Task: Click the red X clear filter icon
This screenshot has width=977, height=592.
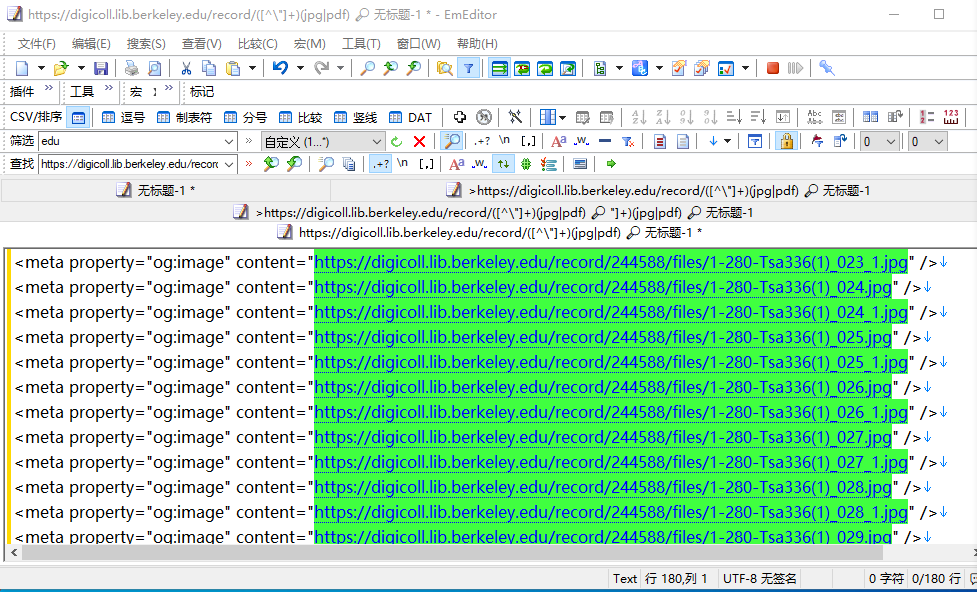Action: 419,142
